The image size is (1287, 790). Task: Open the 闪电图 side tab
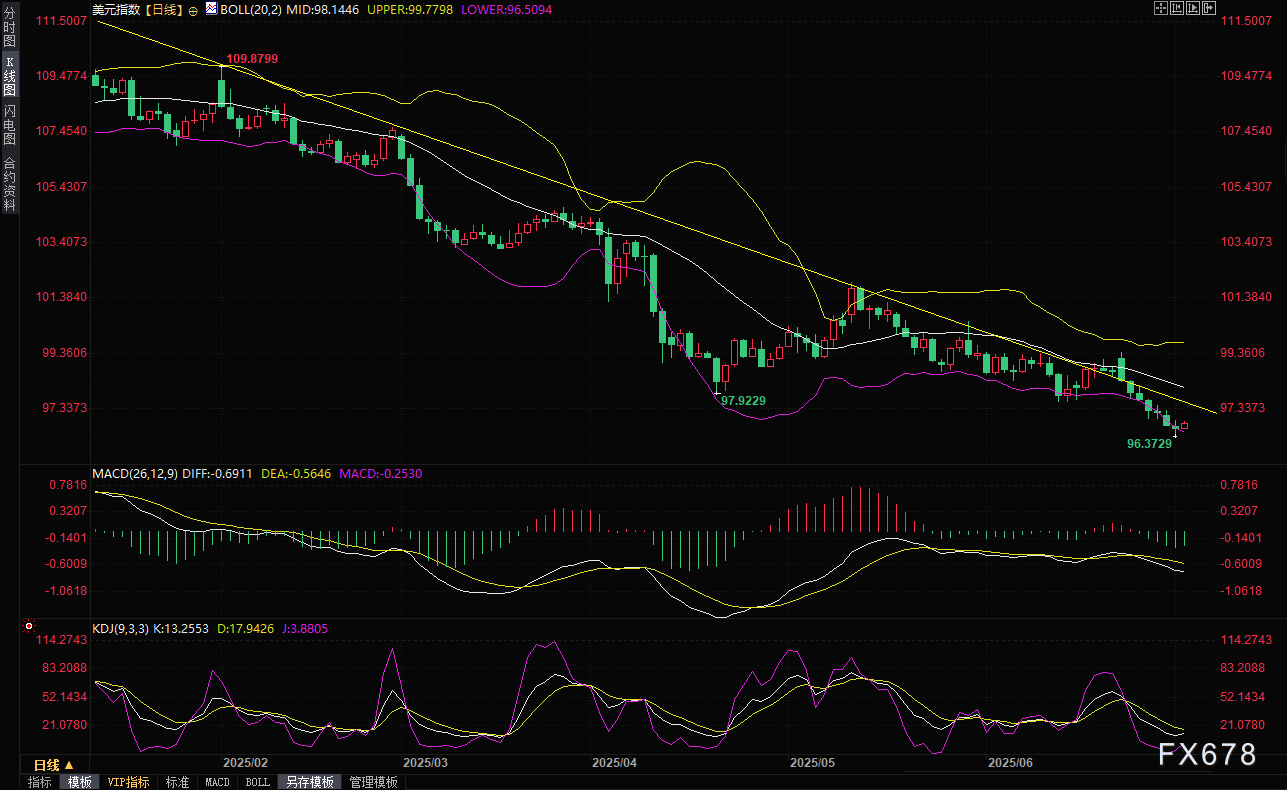click(x=9, y=124)
